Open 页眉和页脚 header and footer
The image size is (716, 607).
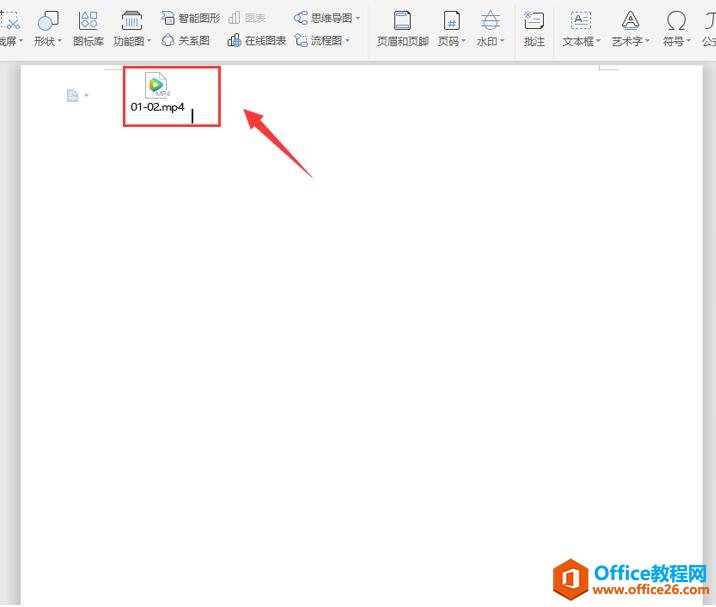401,27
